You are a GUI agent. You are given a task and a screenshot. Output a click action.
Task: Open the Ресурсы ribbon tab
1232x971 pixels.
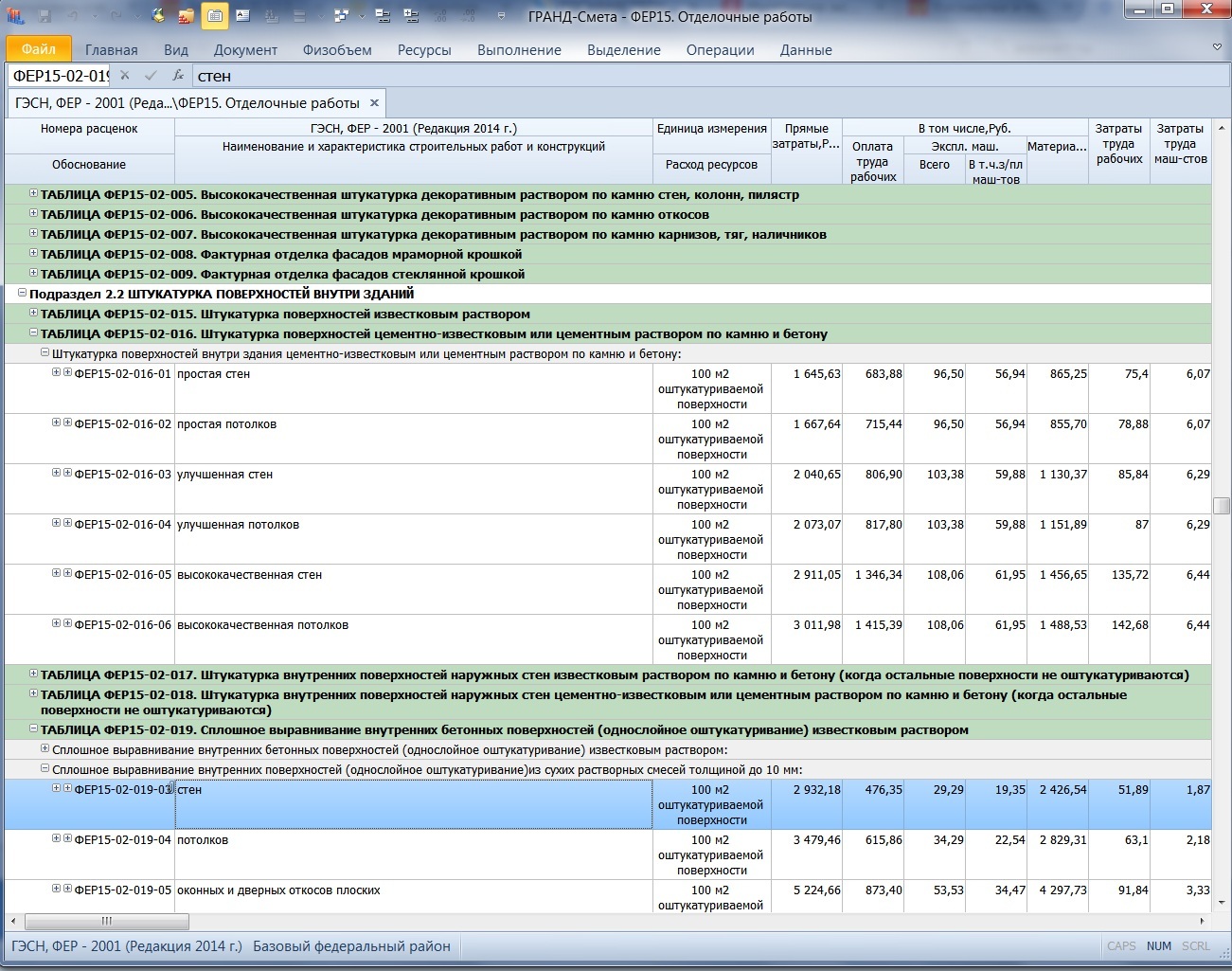pyautogui.click(x=423, y=50)
